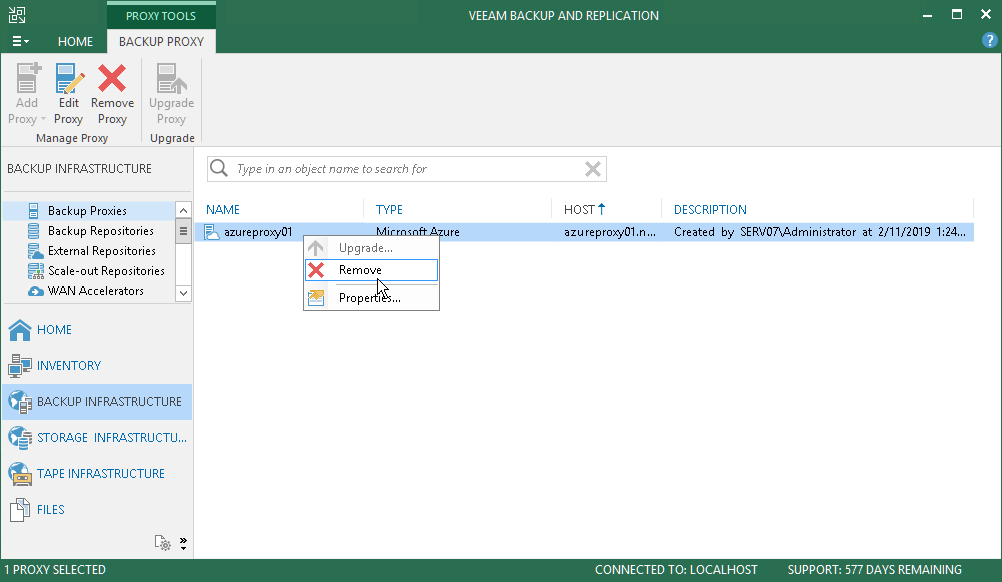Focus the object name search field
The height and width of the screenshot is (582, 1002).
[406, 169]
